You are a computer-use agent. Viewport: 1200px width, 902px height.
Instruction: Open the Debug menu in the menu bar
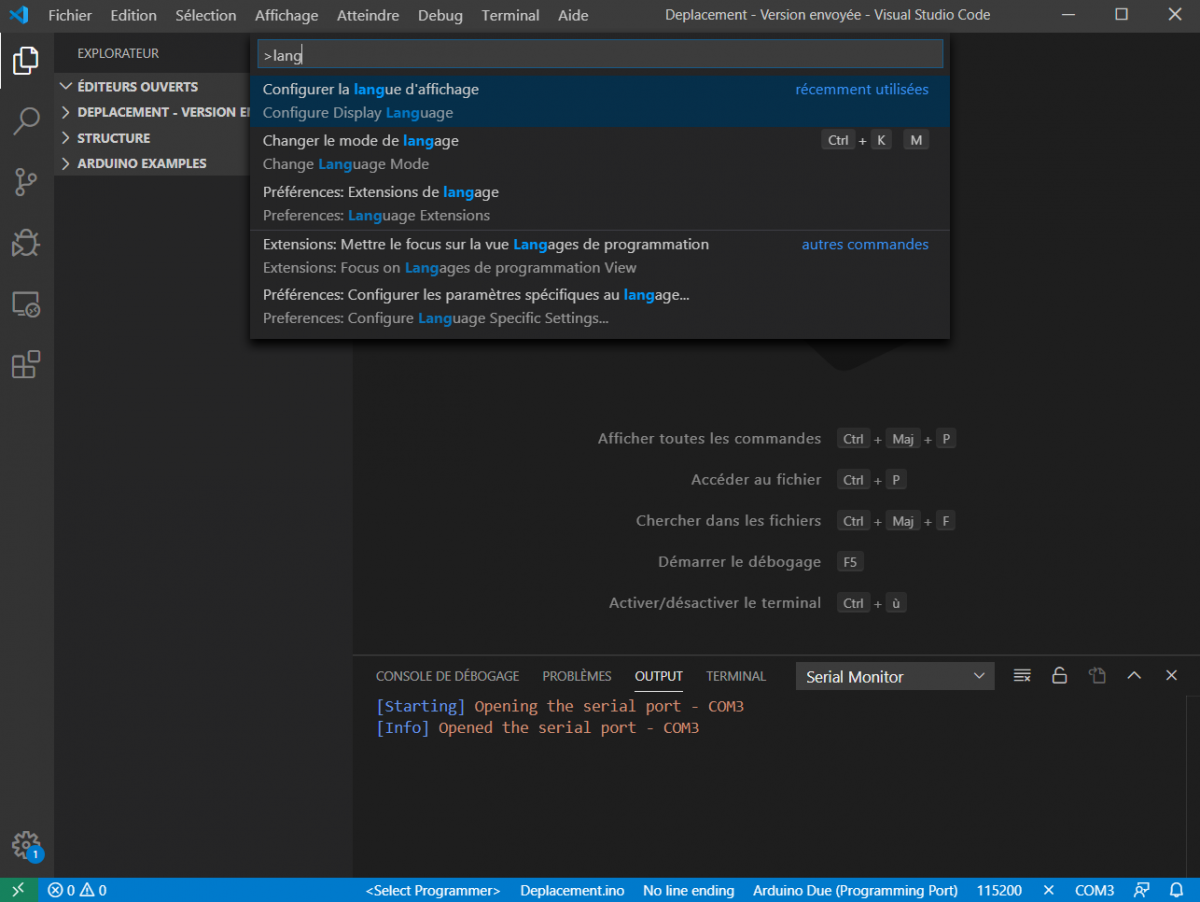(440, 15)
